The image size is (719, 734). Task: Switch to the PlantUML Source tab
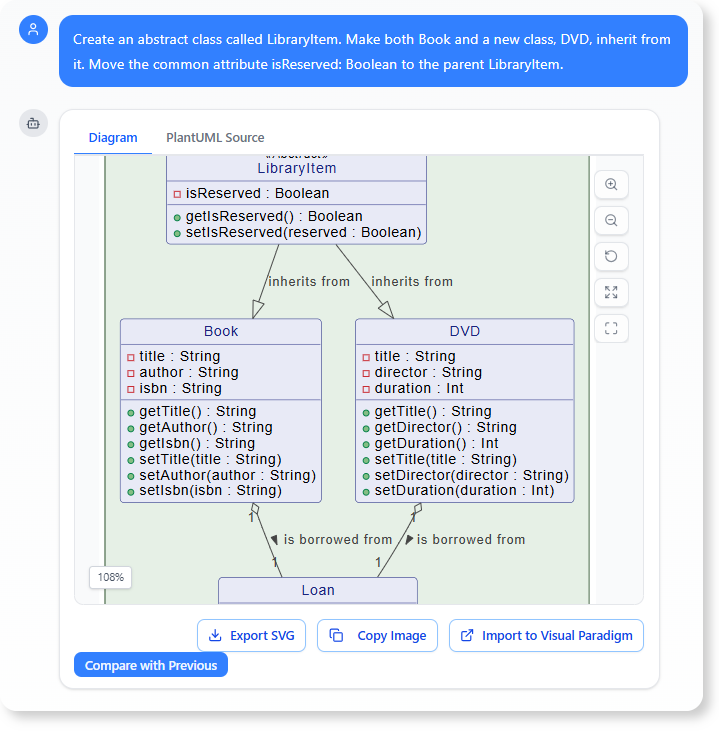215,137
